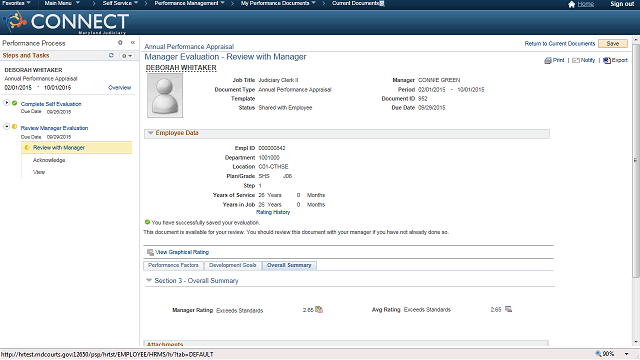Expand the Complete Self Evaluation step
The width and height of the screenshot is (640, 360).
(7, 102)
